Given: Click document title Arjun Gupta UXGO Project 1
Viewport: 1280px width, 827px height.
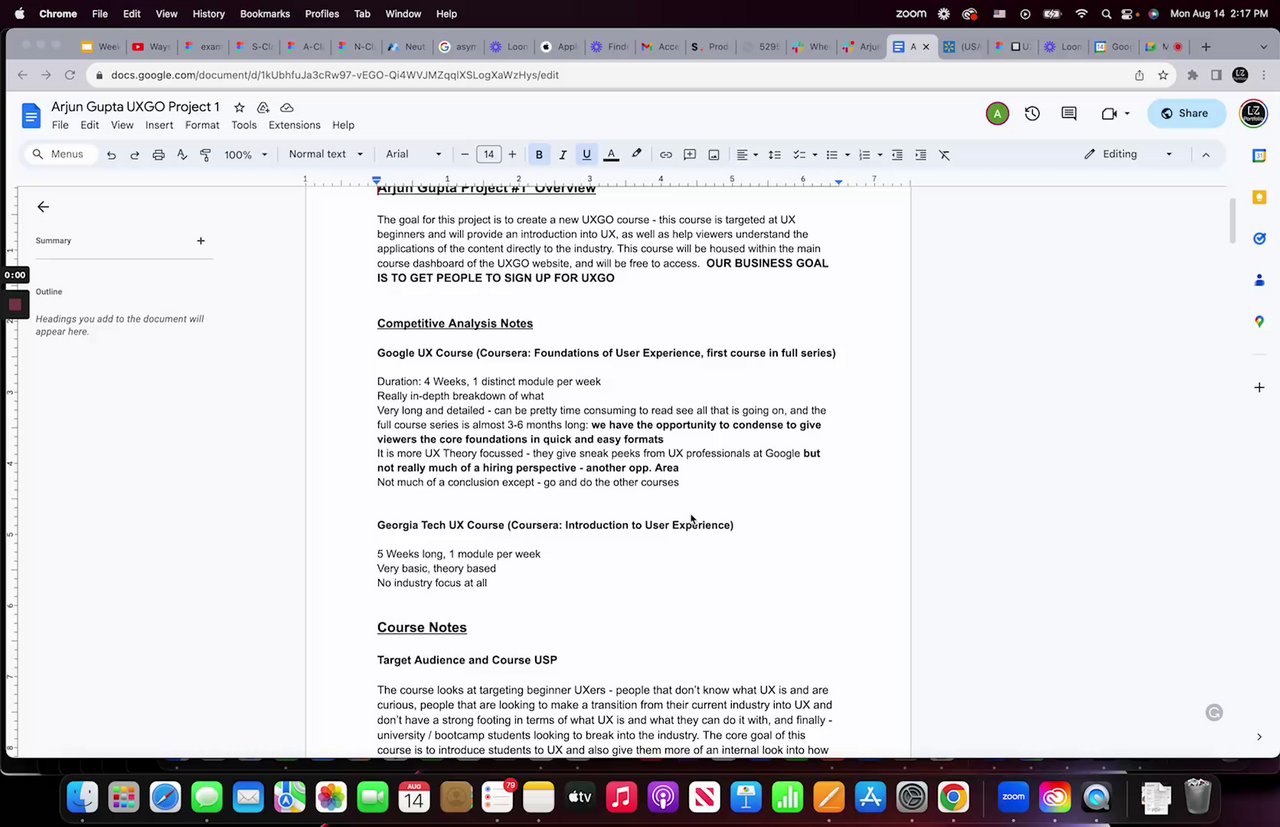Looking at the screenshot, I should 135,106.
